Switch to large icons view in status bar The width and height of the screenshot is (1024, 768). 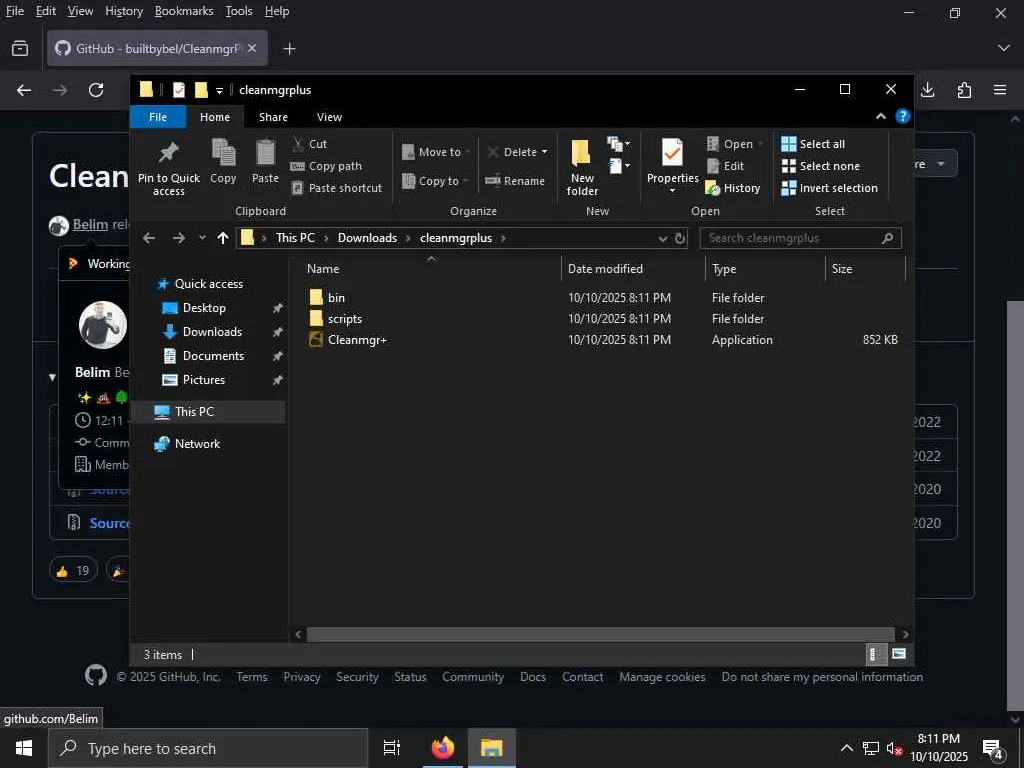tap(899, 654)
